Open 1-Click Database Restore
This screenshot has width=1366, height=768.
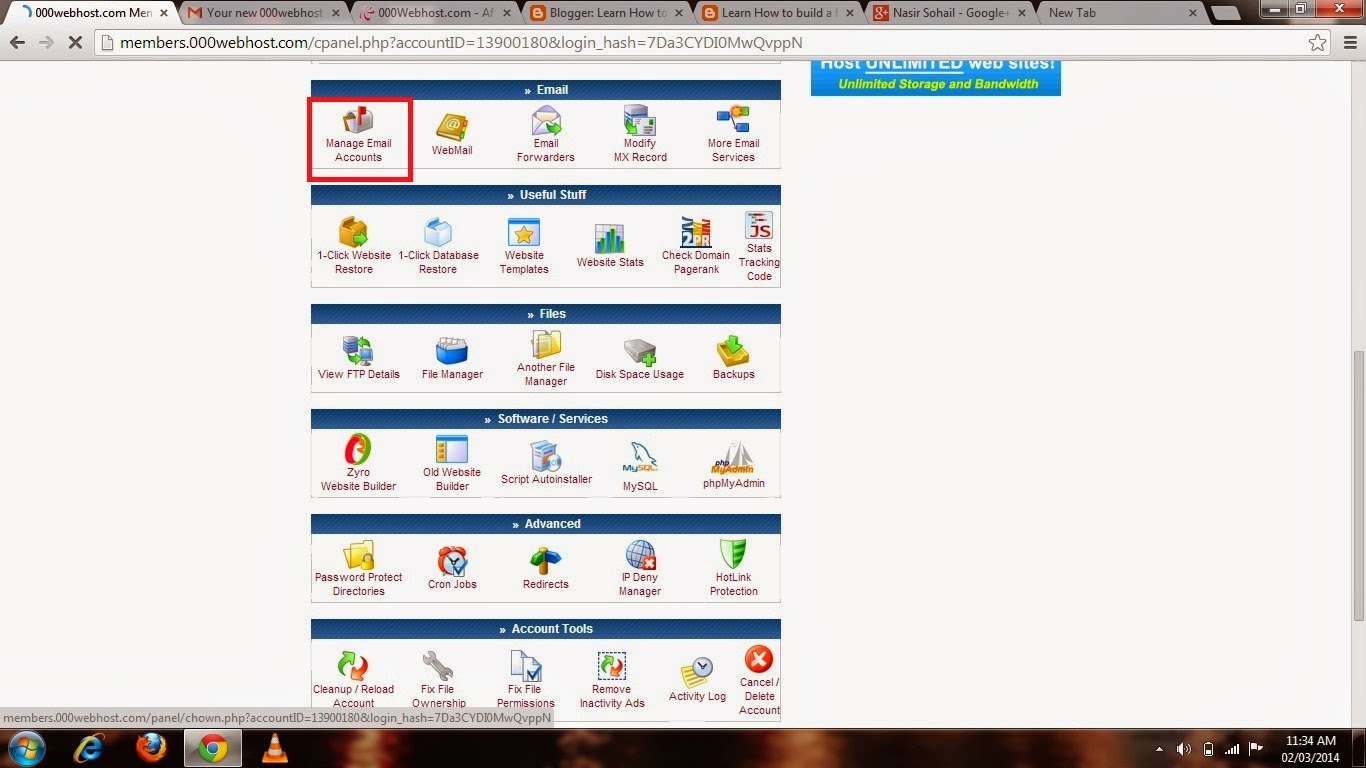[x=438, y=246]
